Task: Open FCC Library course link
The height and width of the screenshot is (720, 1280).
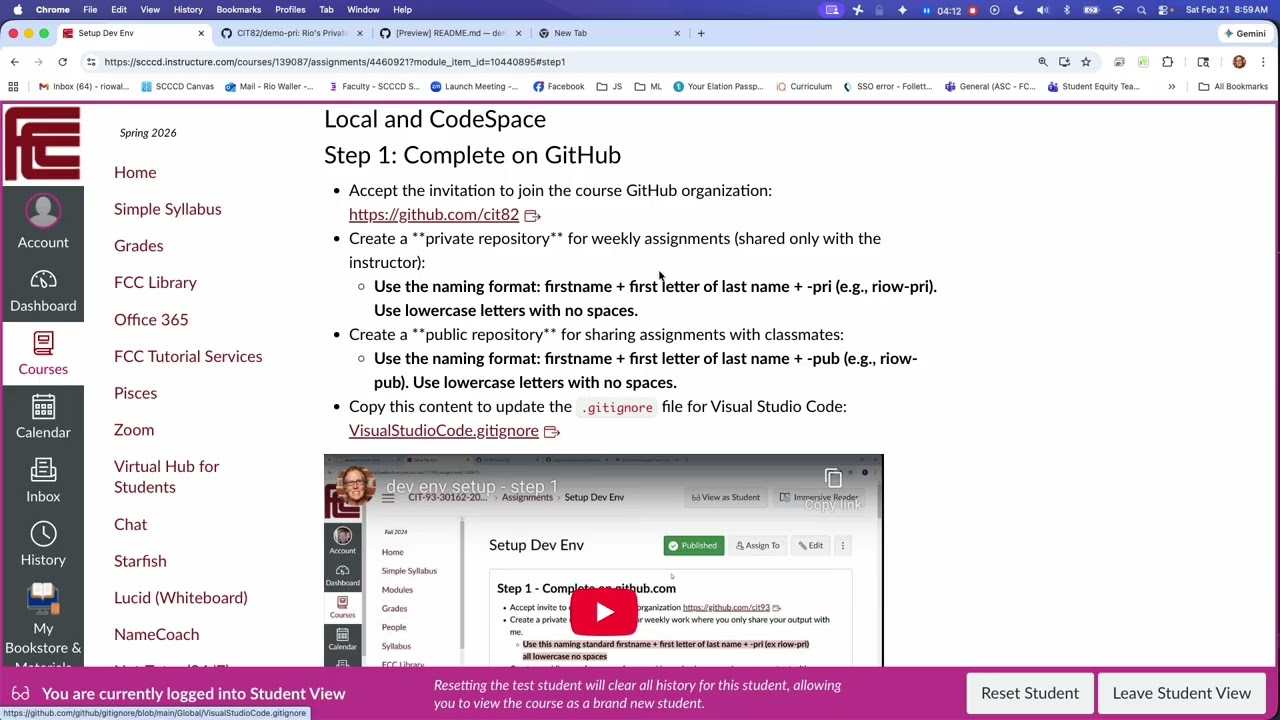Action: (155, 282)
